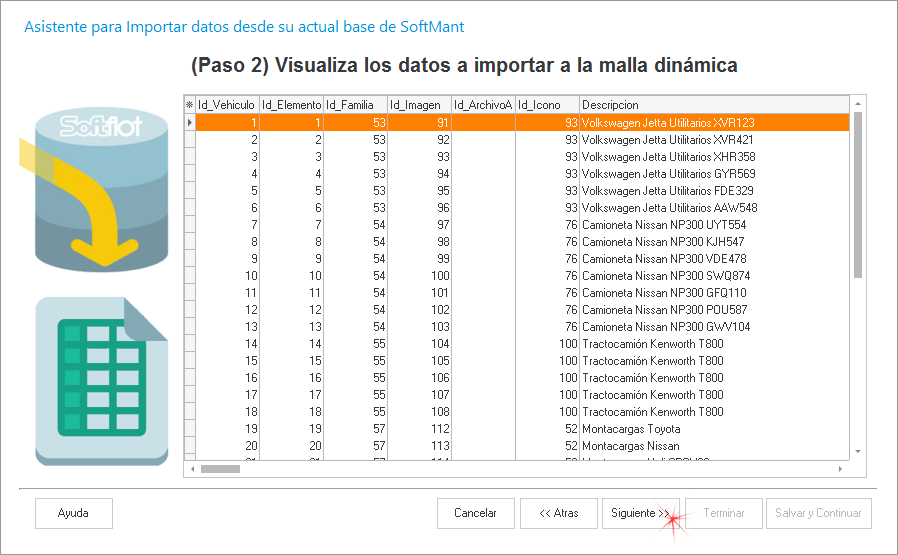Click the horizontal scrollbar left arrow
This screenshot has height=555, width=898.
[190, 468]
